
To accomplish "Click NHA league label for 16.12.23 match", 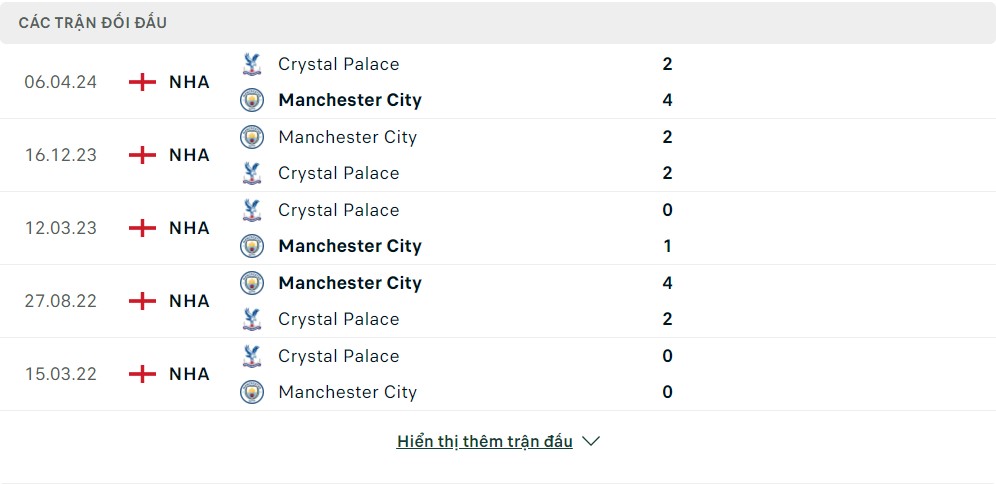I will coord(189,155).
